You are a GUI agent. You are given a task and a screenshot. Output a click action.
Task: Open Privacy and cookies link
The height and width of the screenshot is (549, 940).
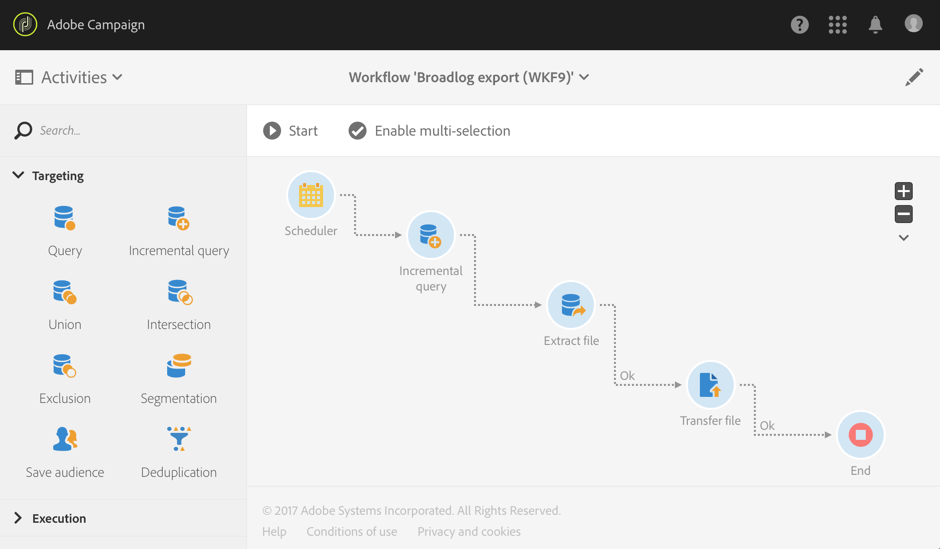tap(469, 532)
